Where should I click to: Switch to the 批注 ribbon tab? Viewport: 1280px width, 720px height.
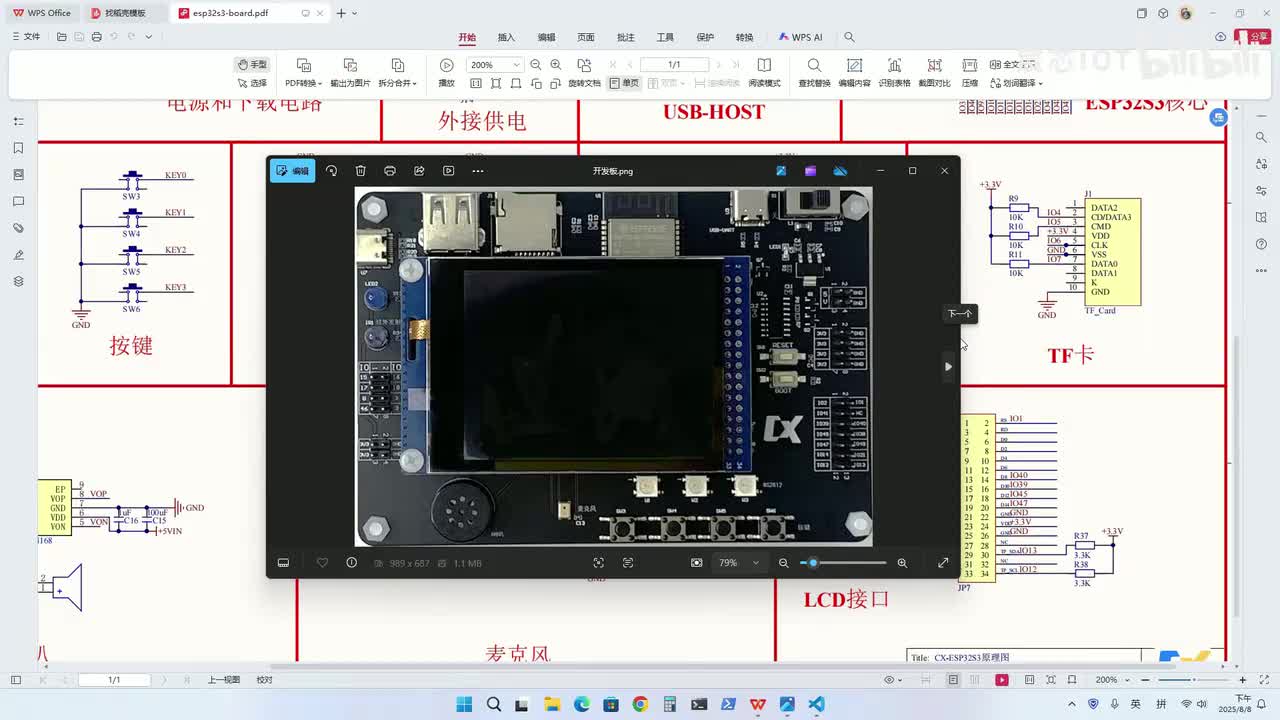point(626,37)
